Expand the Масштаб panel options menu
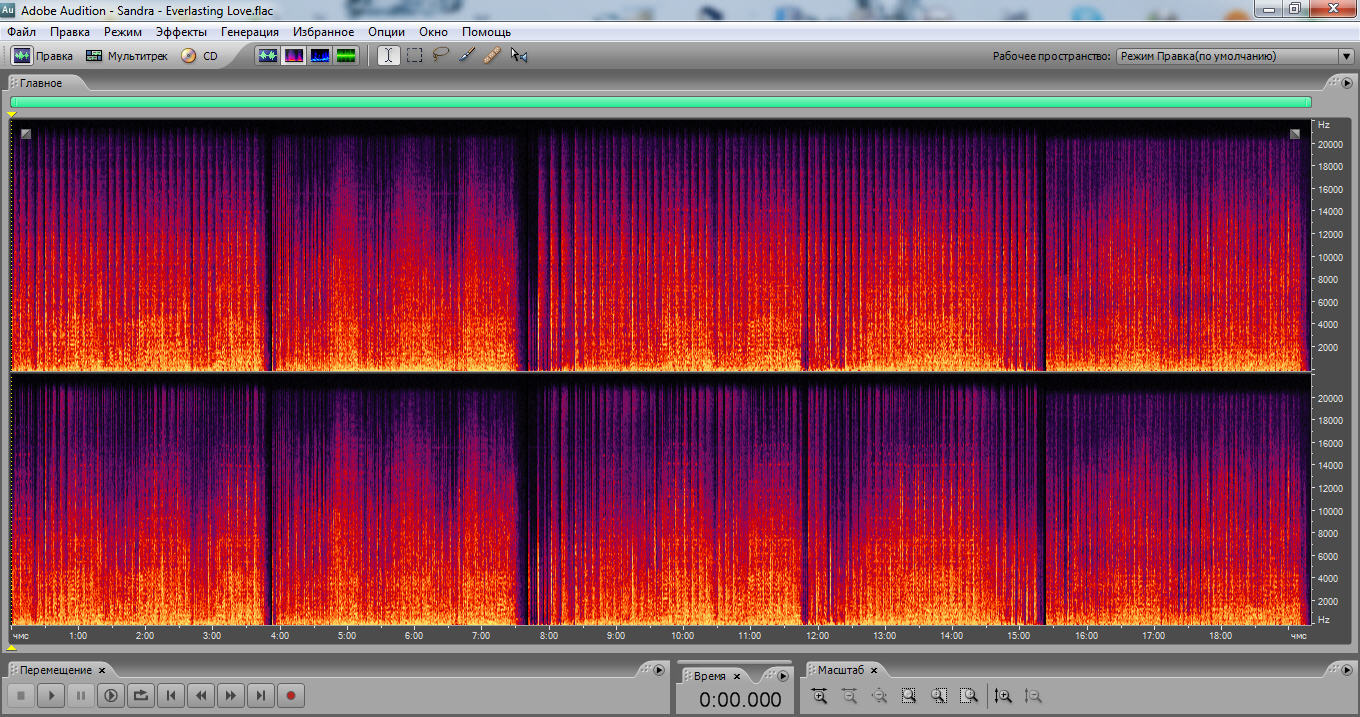1360x717 pixels. pos(1347,670)
